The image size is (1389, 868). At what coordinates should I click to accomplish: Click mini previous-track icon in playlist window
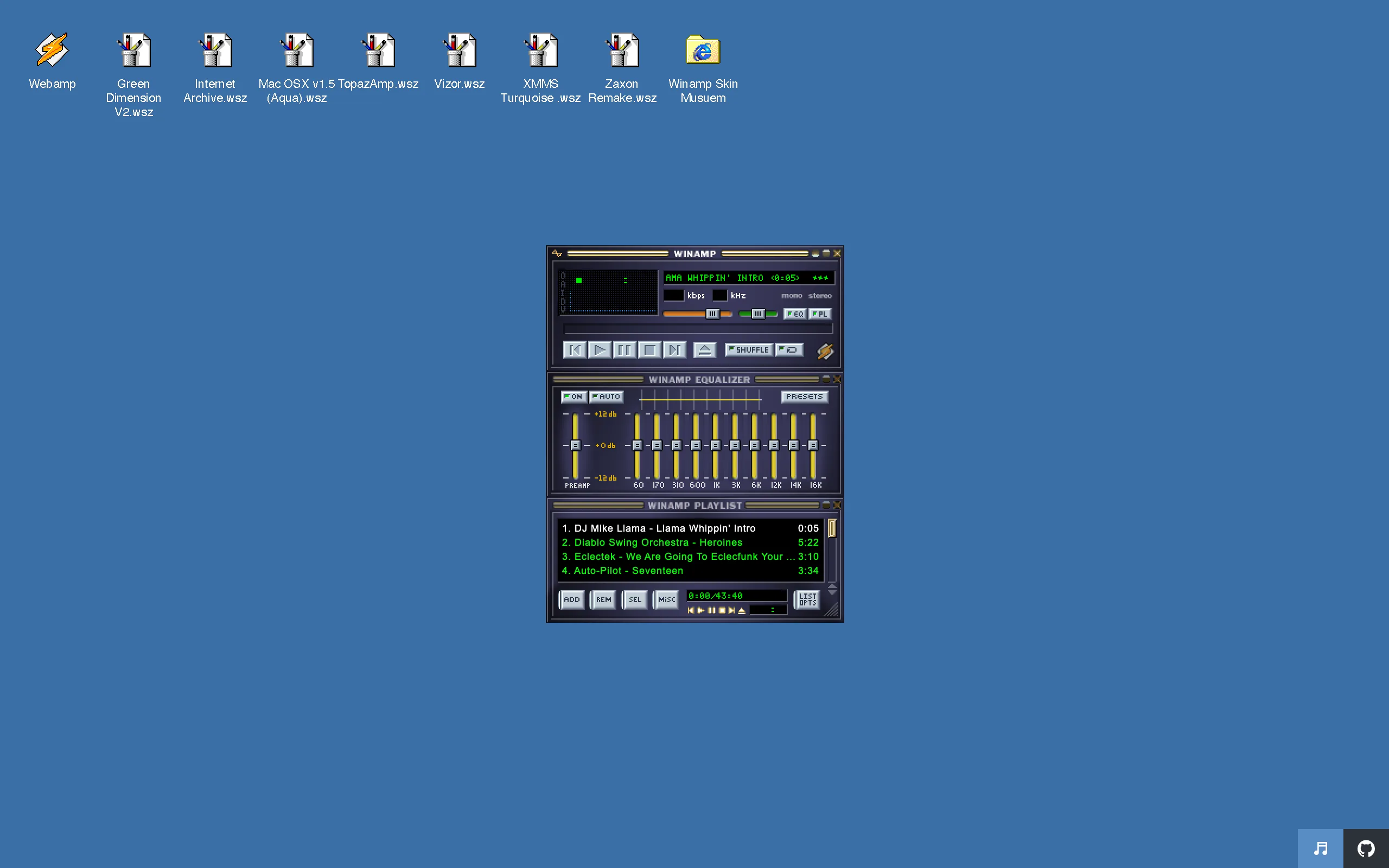(691, 610)
